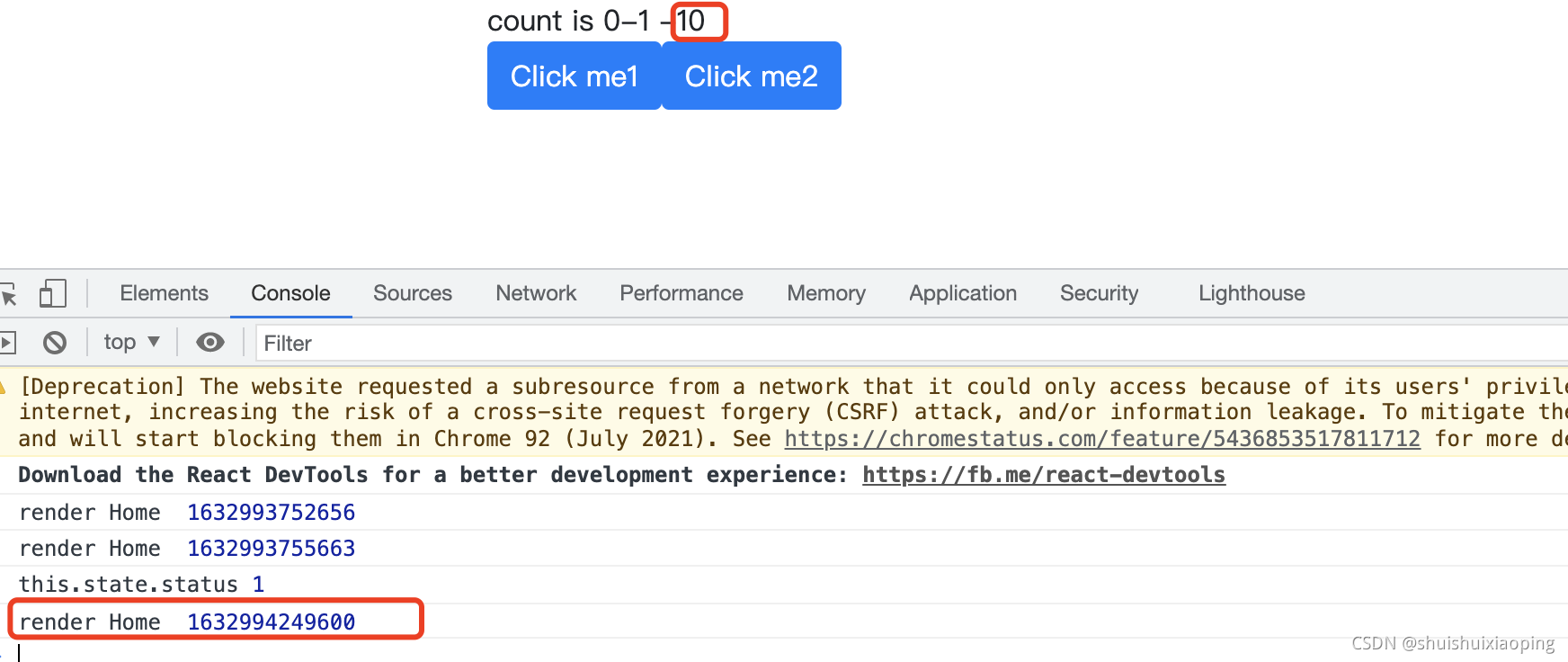Screen dimensions: 1568x662
Task: Click the warning triangle icon of Deprecation message
Action: 3,387
